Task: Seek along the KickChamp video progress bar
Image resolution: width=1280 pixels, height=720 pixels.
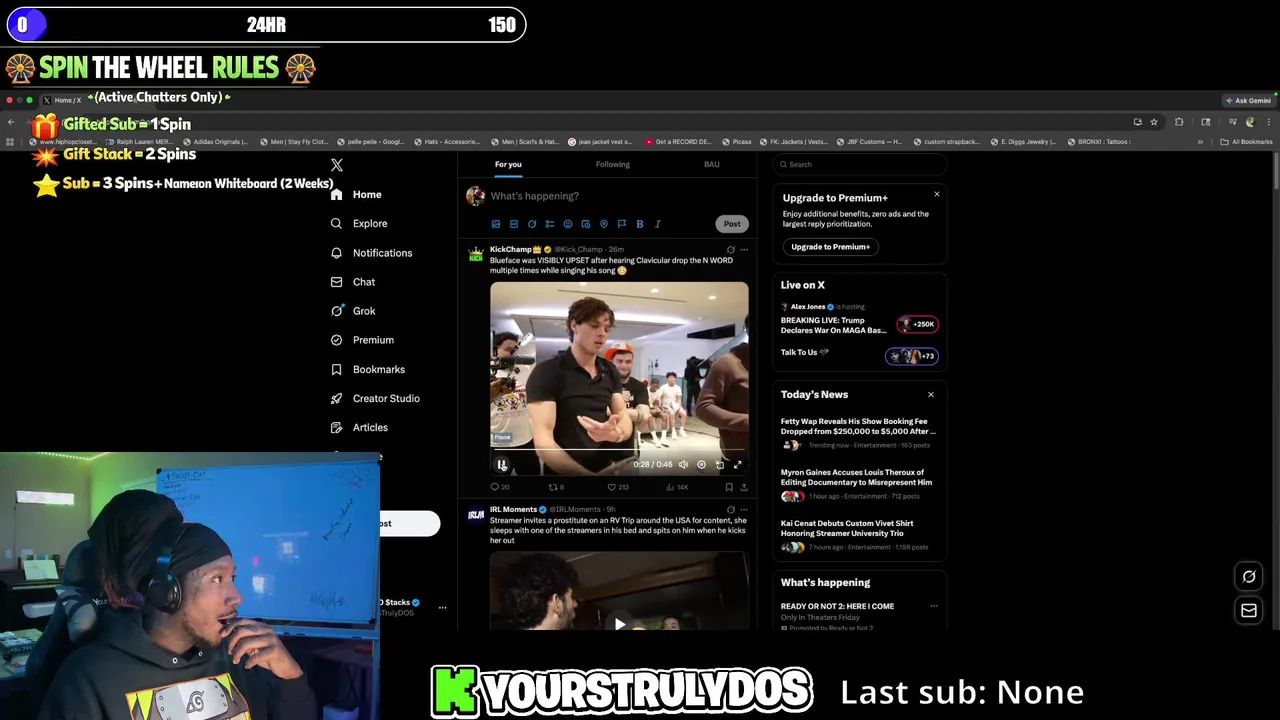Action: pos(619,451)
